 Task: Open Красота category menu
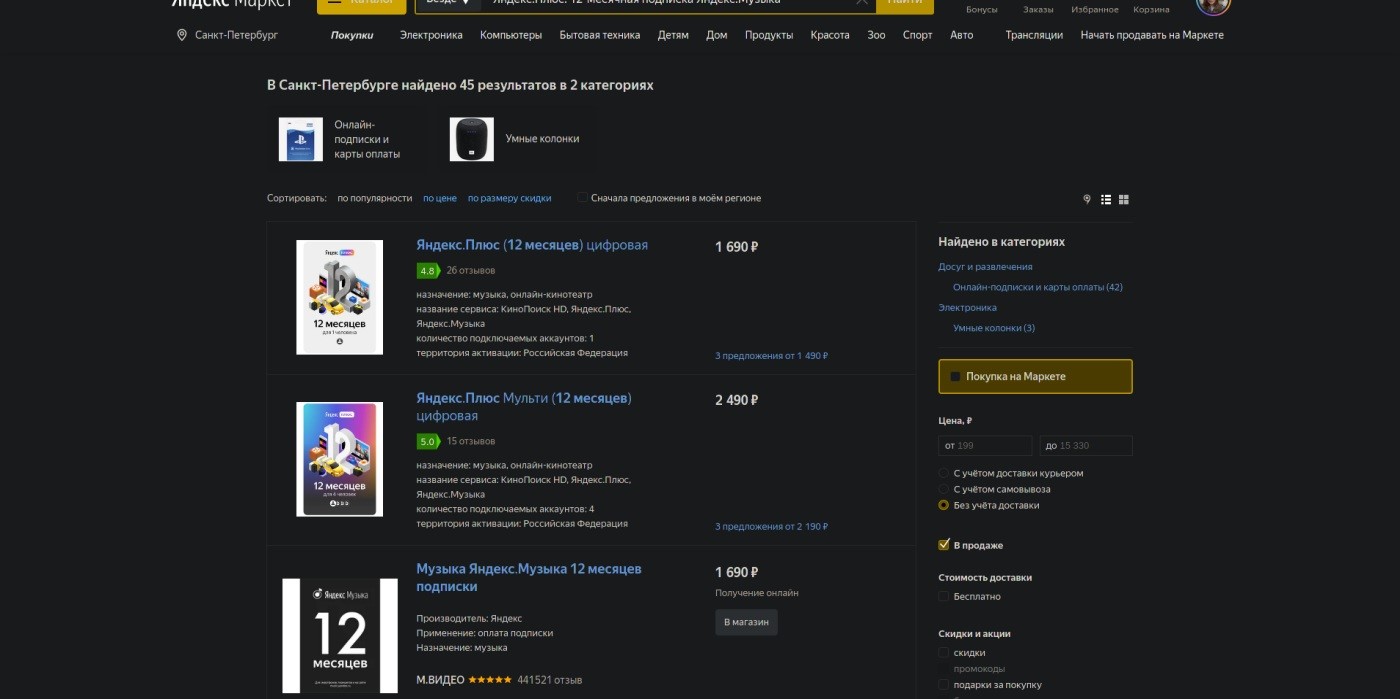click(830, 35)
